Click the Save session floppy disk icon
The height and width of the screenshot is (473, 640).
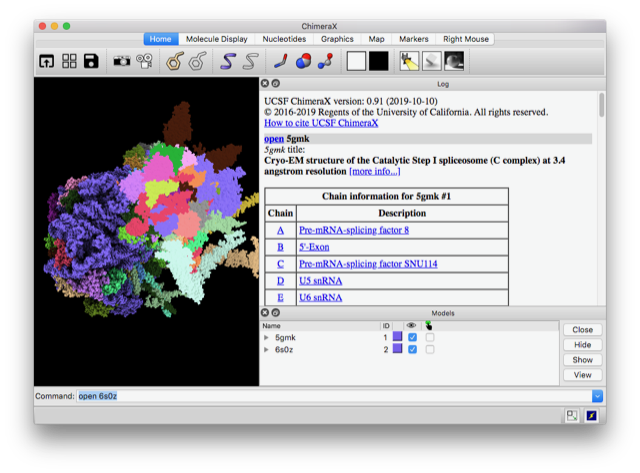pyautogui.click(x=91, y=61)
